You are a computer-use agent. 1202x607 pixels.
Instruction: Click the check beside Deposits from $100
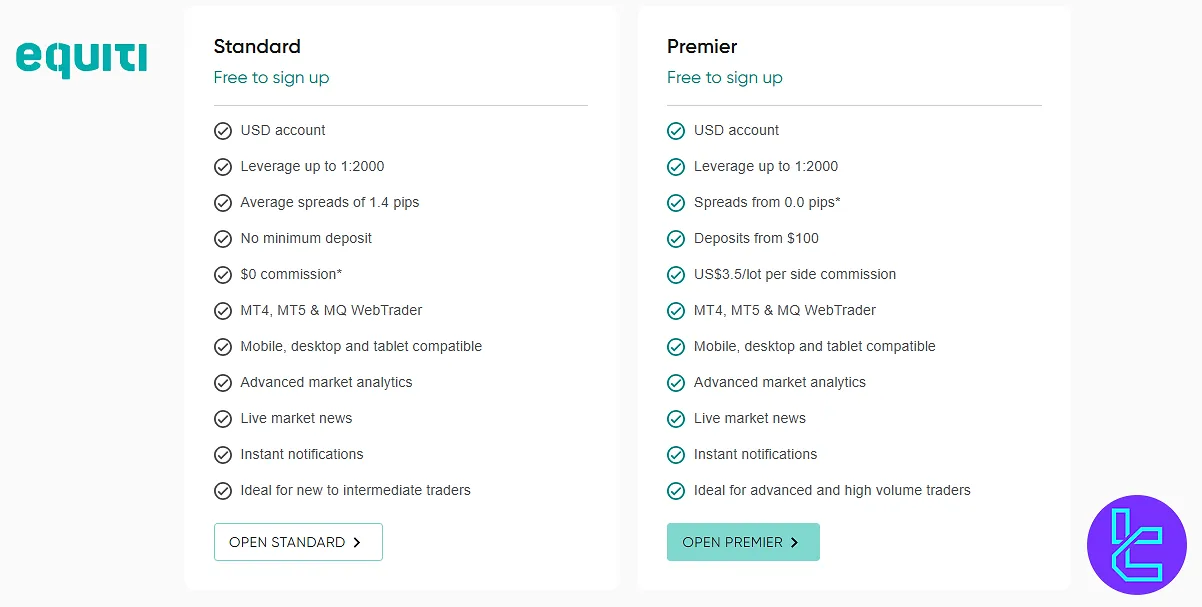coord(676,238)
